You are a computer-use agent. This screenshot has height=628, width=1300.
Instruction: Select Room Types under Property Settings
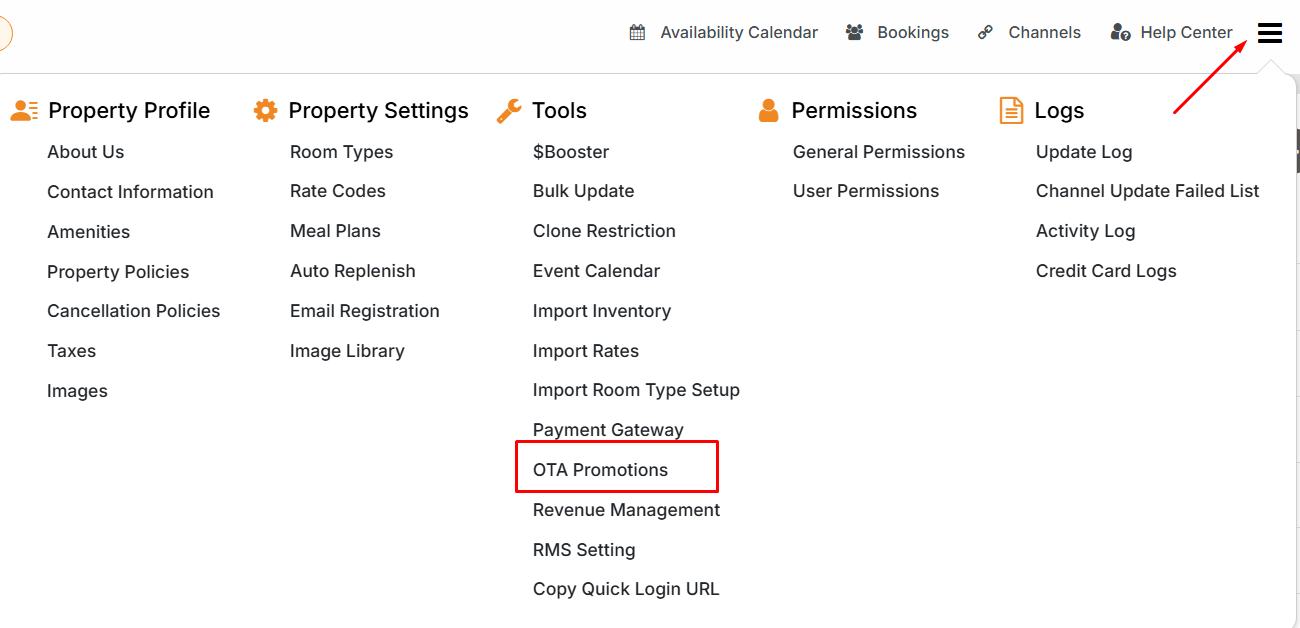click(341, 152)
